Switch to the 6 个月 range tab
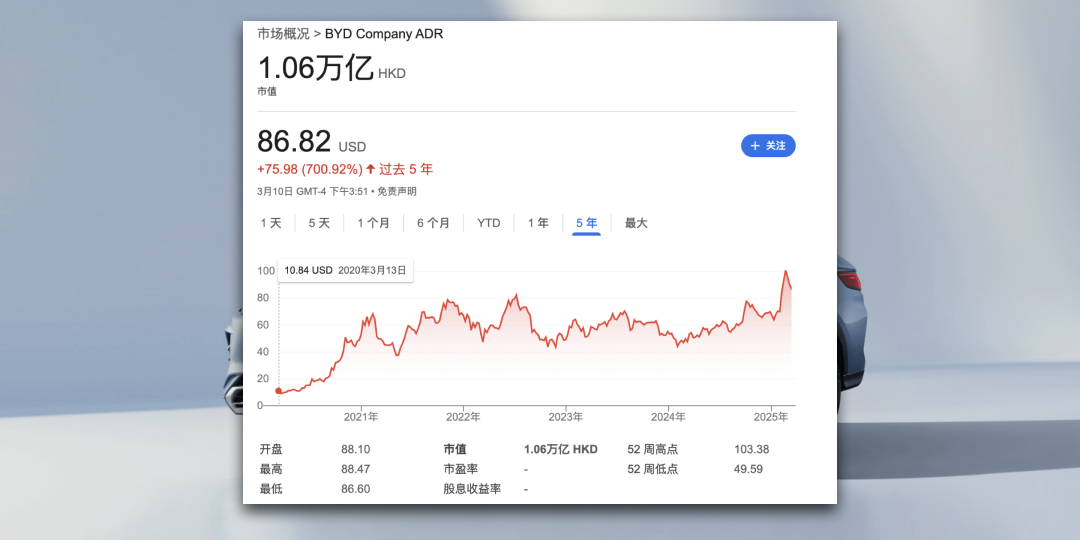This screenshot has width=1080, height=540. [x=433, y=223]
